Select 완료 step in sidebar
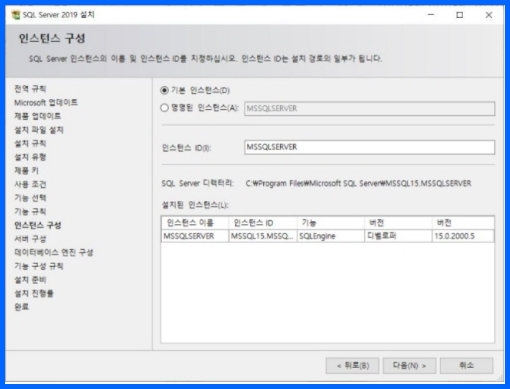The height and width of the screenshot is (389, 510). coord(21,307)
